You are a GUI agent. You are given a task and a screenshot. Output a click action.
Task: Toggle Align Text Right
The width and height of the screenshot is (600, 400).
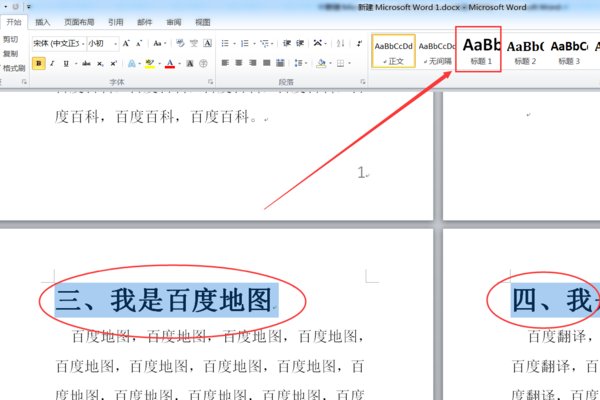tap(253, 63)
